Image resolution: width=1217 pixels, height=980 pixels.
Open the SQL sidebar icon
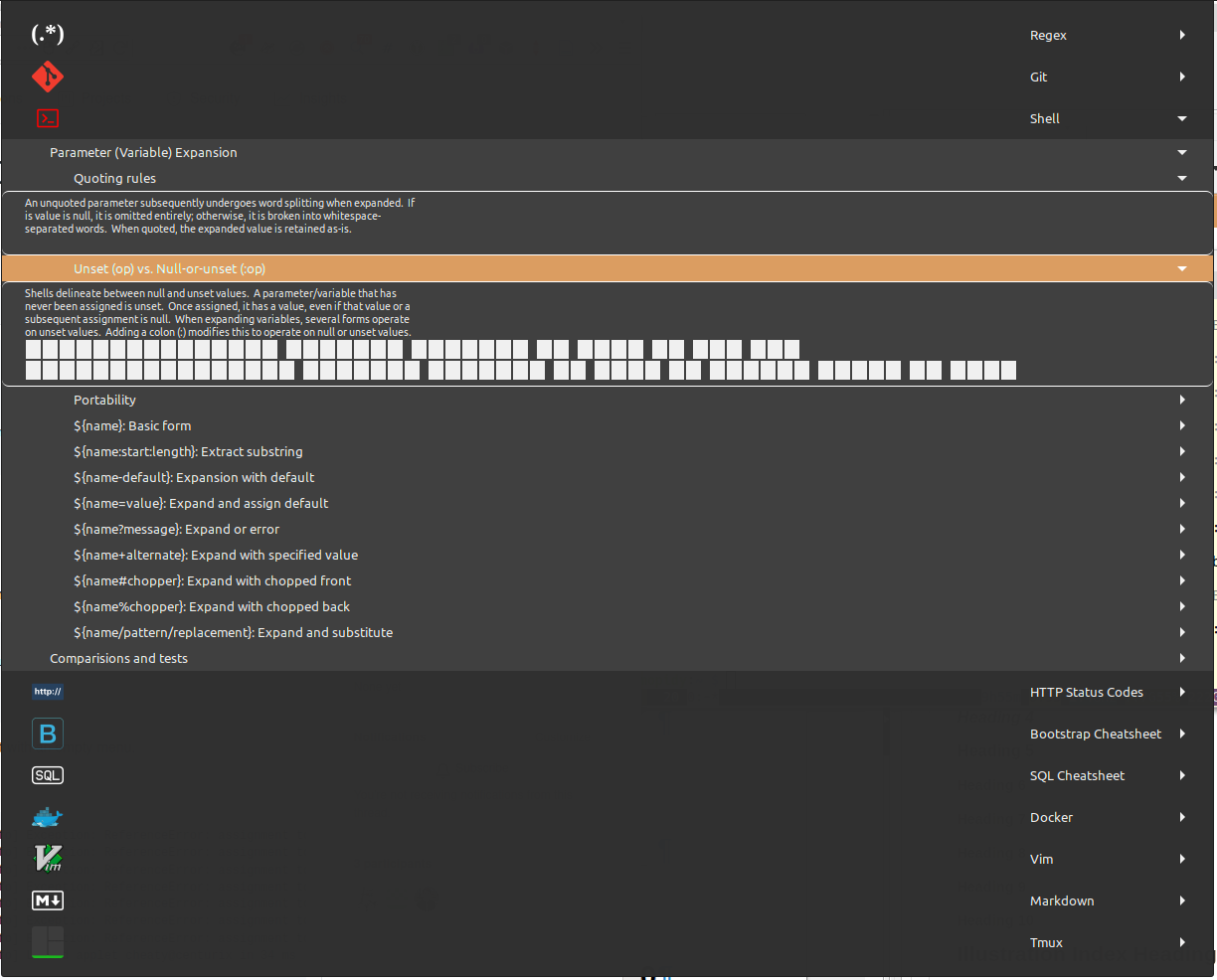pyautogui.click(x=47, y=774)
